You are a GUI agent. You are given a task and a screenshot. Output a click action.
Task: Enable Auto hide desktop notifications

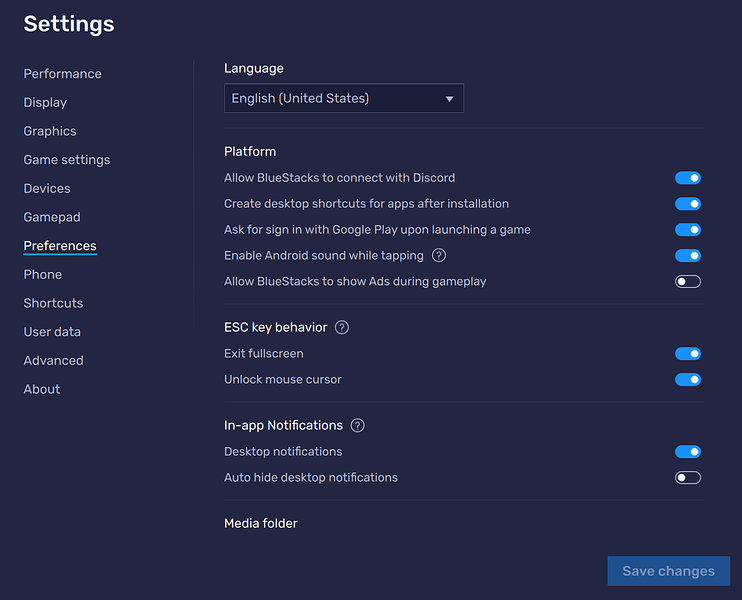(688, 478)
